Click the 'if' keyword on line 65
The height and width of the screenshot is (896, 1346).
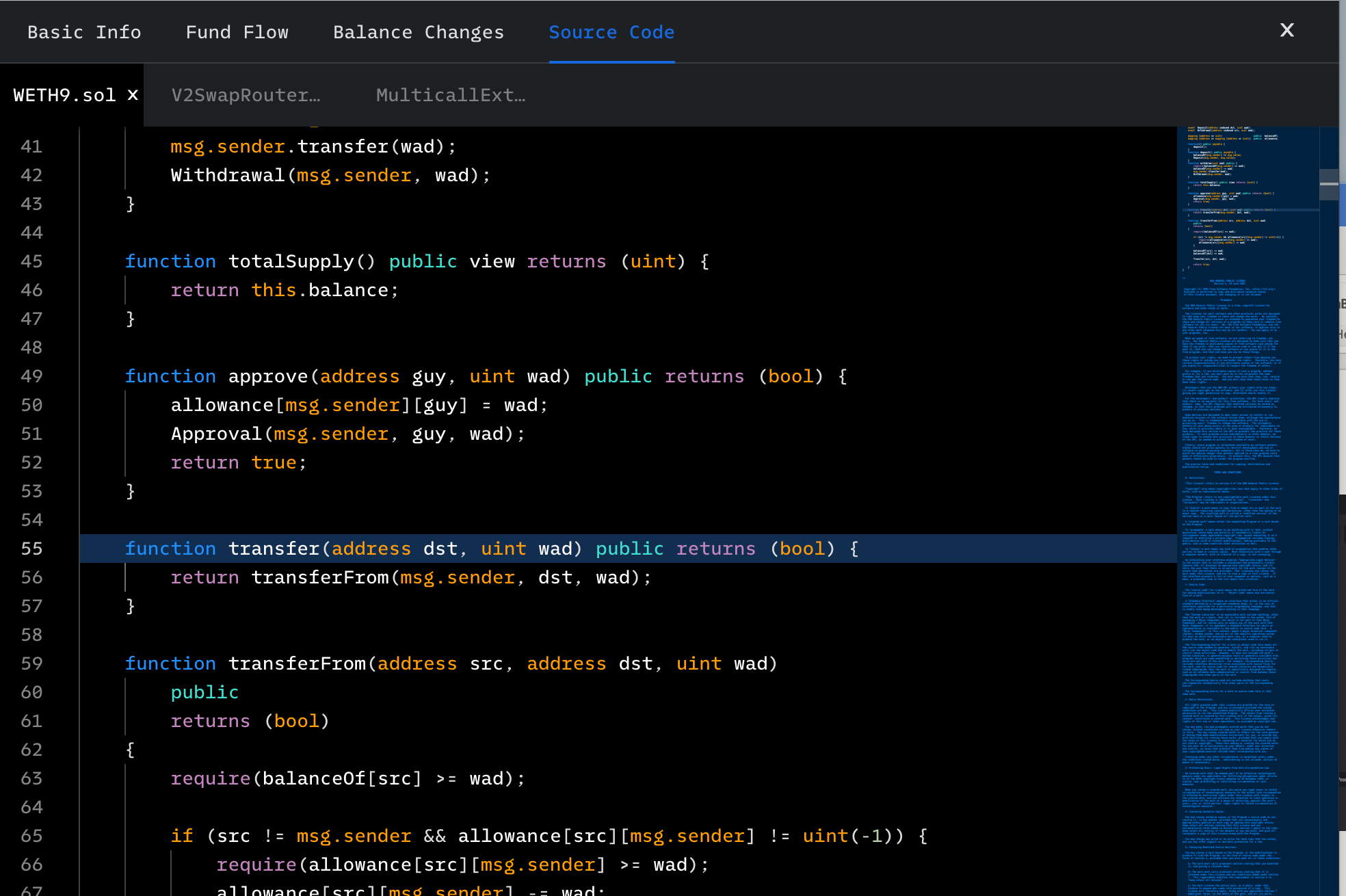(182, 836)
